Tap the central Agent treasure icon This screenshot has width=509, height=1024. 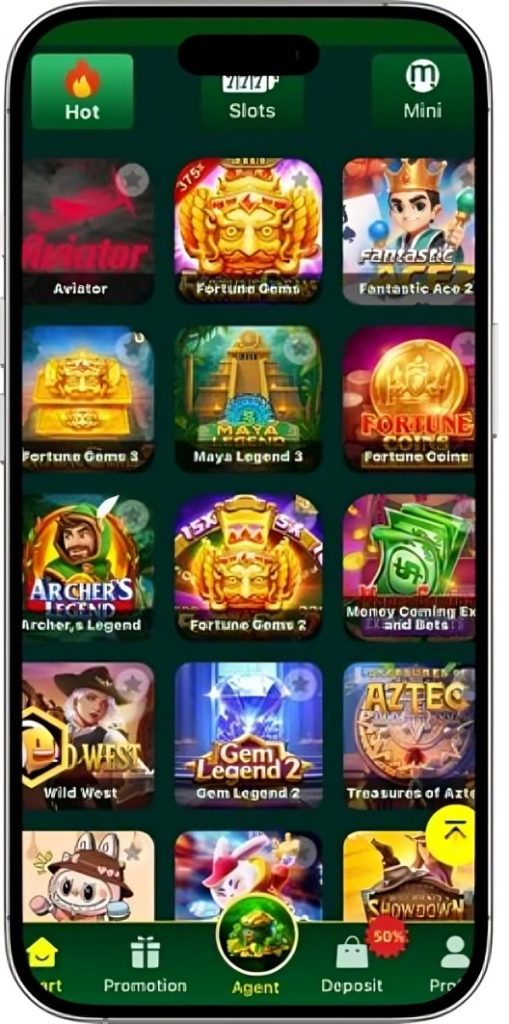[x=256, y=934]
